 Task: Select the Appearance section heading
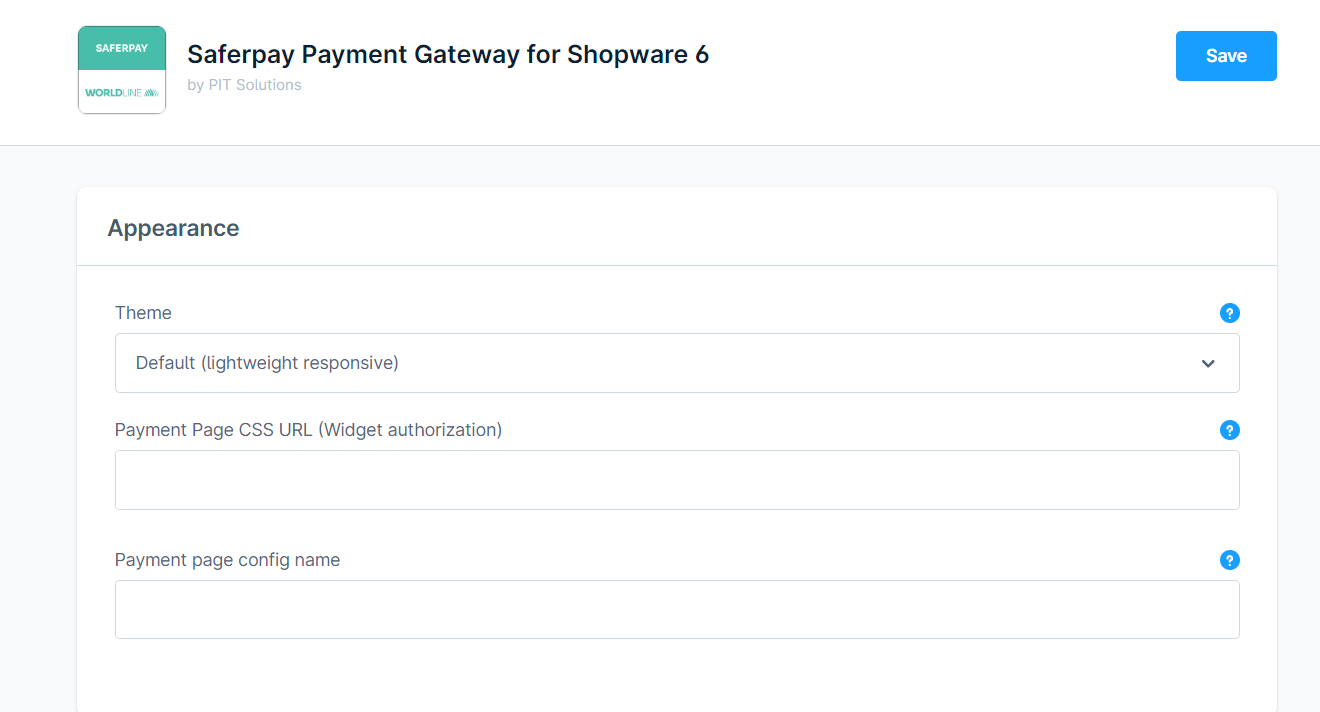[x=173, y=228]
